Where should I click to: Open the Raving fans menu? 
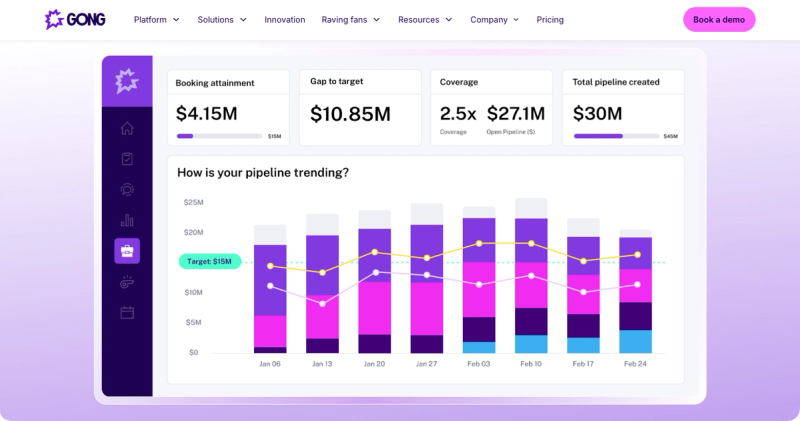tap(344, 20)
